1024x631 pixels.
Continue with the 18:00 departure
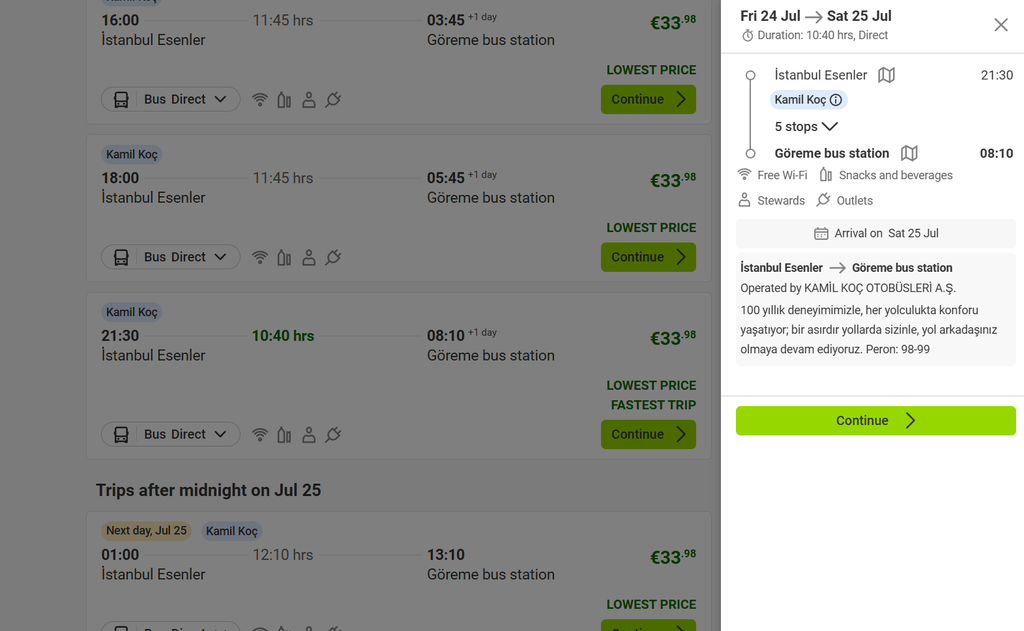[648, 257]
